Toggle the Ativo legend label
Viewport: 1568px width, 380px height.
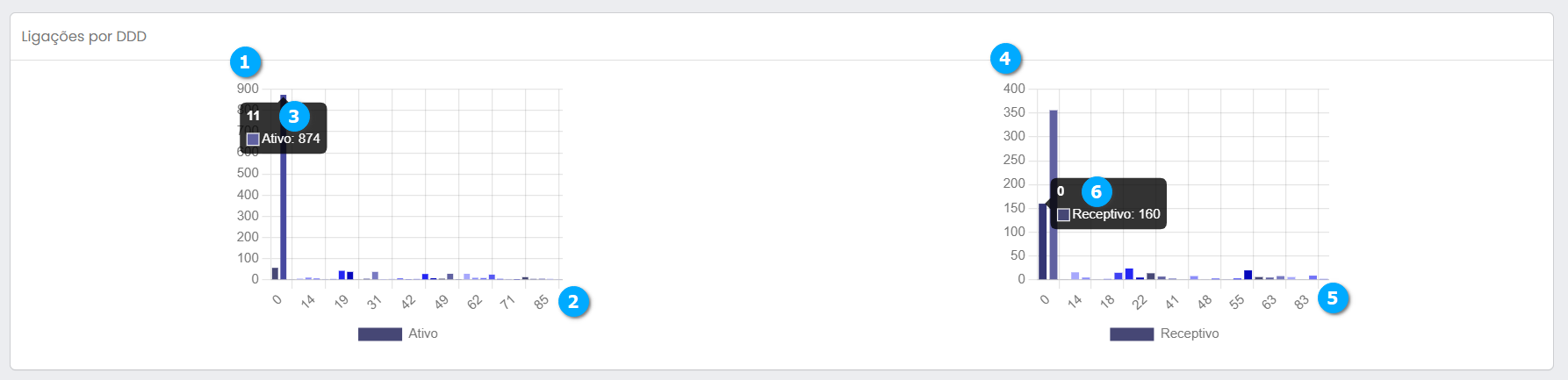coord(423,333)
